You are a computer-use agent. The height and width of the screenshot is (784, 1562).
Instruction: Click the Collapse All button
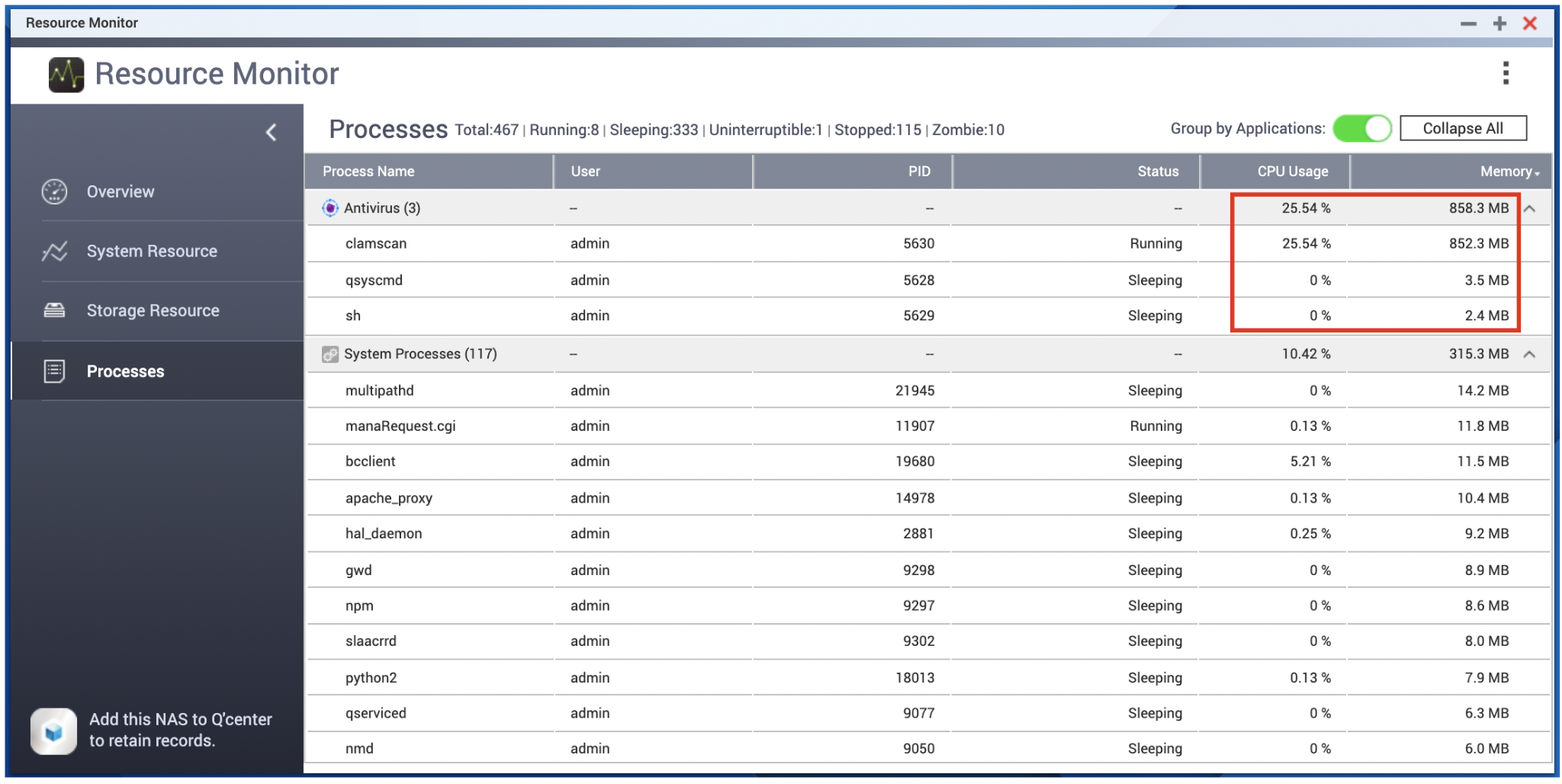(1463, 128)
